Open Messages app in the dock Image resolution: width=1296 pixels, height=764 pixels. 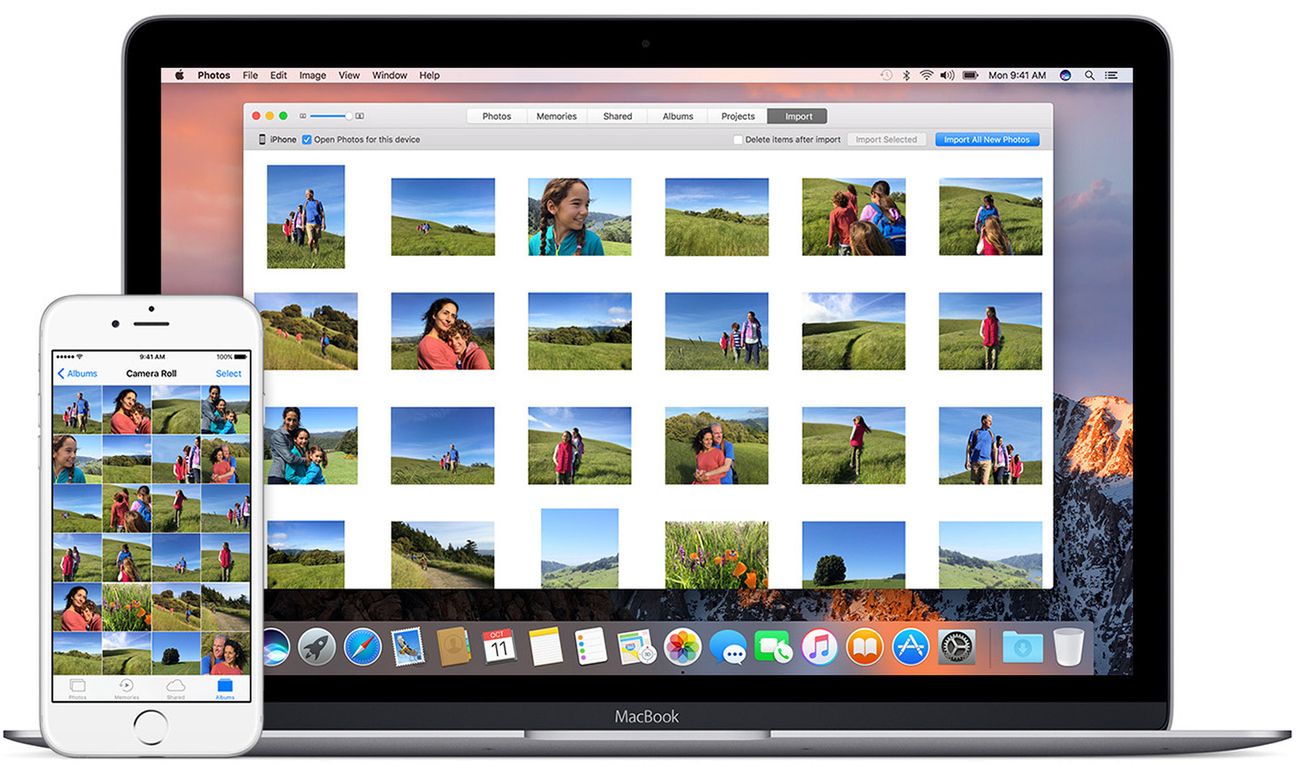728,647
